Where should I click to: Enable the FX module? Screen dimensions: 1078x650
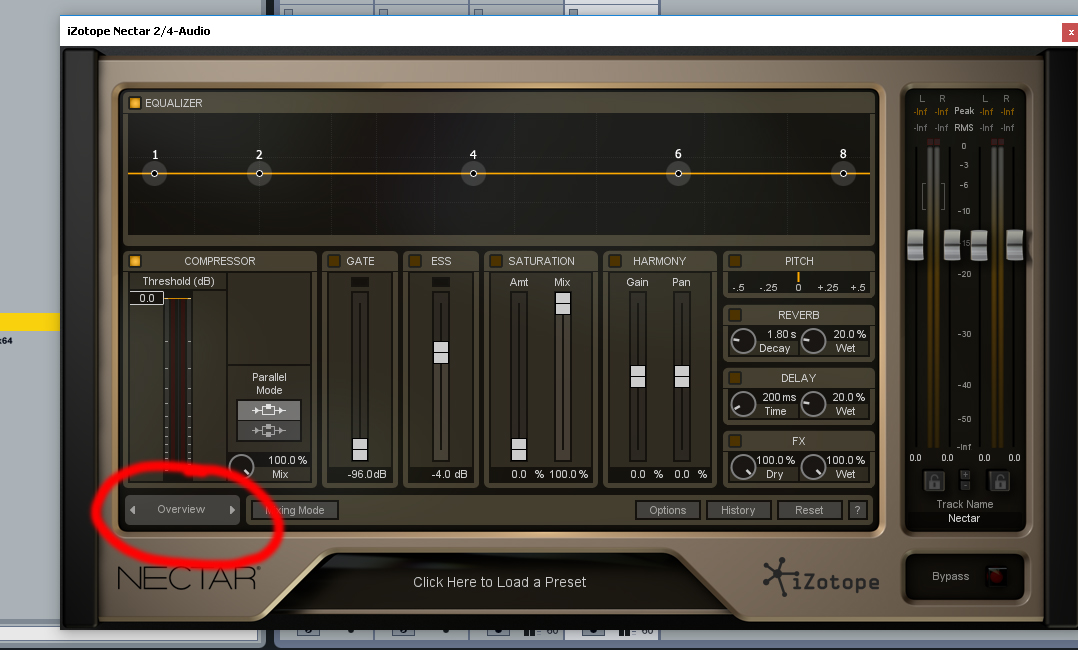point(735,441)
